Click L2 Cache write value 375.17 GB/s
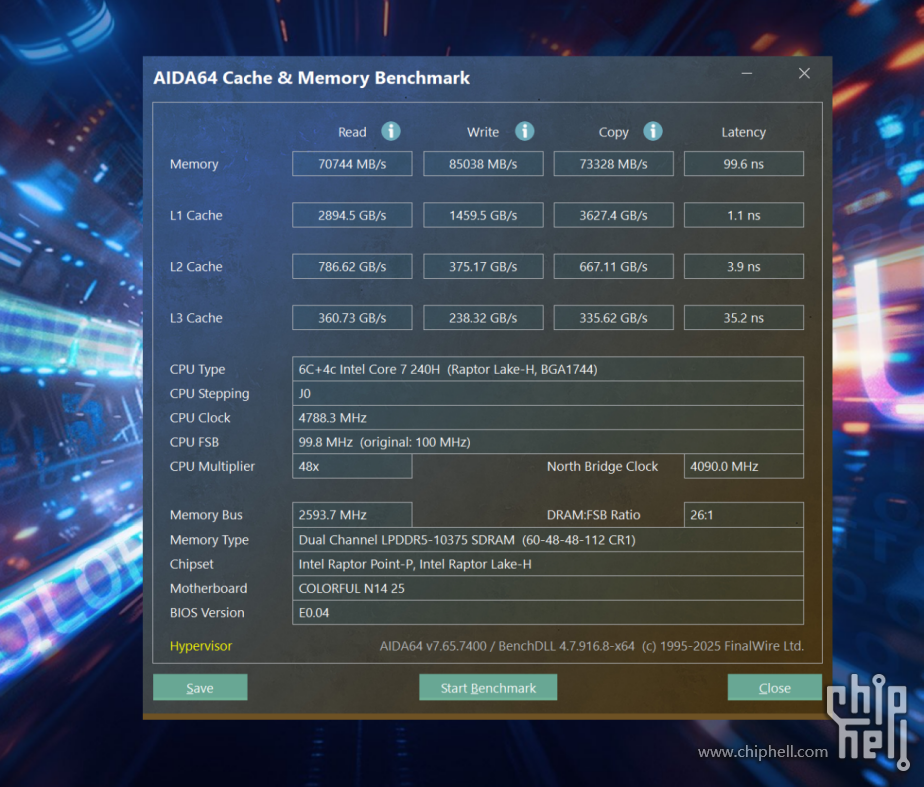The height and width of the screenshot is (787, 924). pyautogui.click(x=483, y=266)
